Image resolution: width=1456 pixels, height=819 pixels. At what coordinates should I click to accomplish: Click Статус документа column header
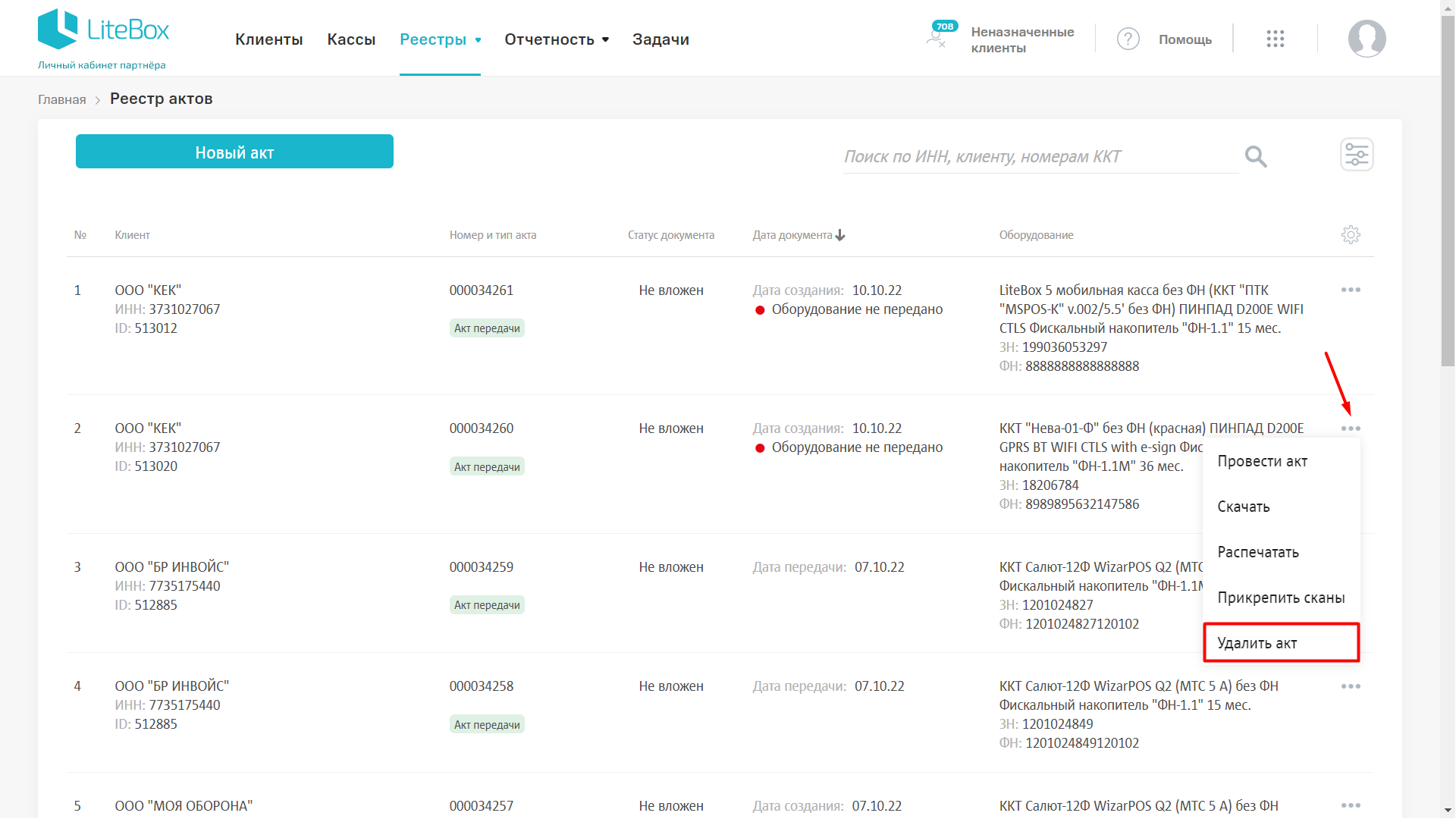pyautogui.click(x=670, y=235)
